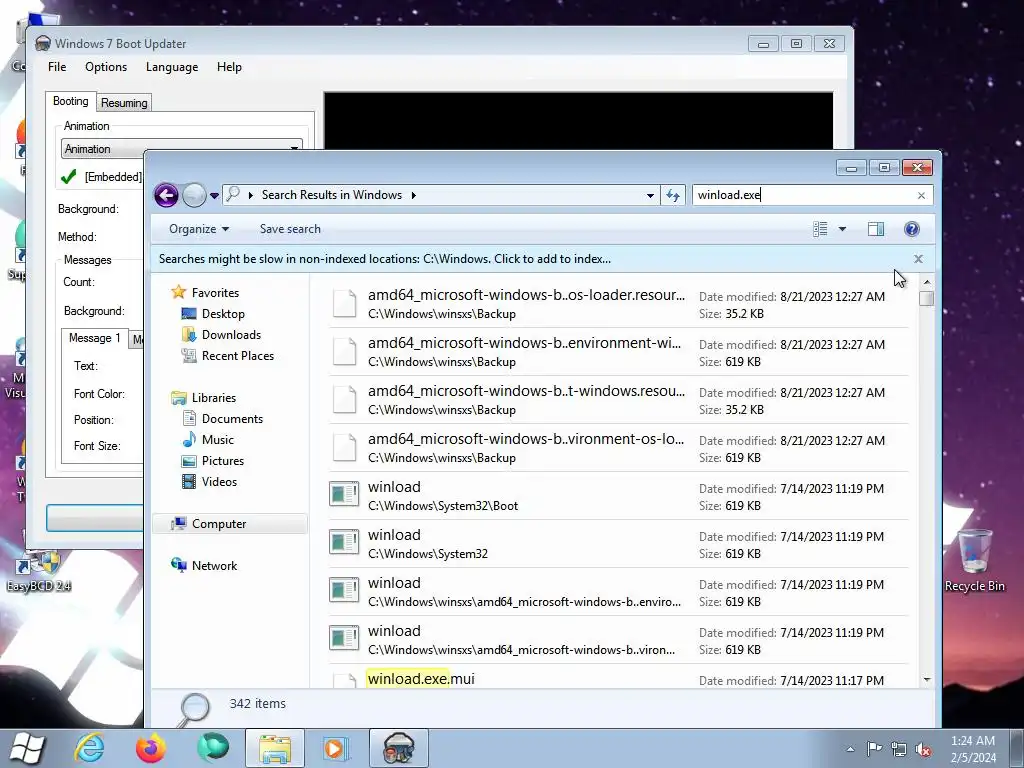Click the non-indexed locations info bar message

(x=385, y=259)
